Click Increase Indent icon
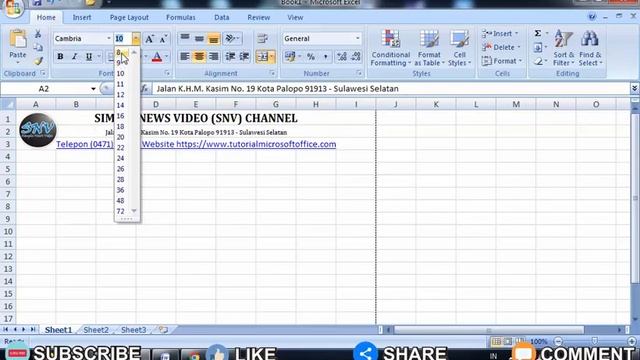The height and width of the screenshot is (360, 640). tap(244, 57)
